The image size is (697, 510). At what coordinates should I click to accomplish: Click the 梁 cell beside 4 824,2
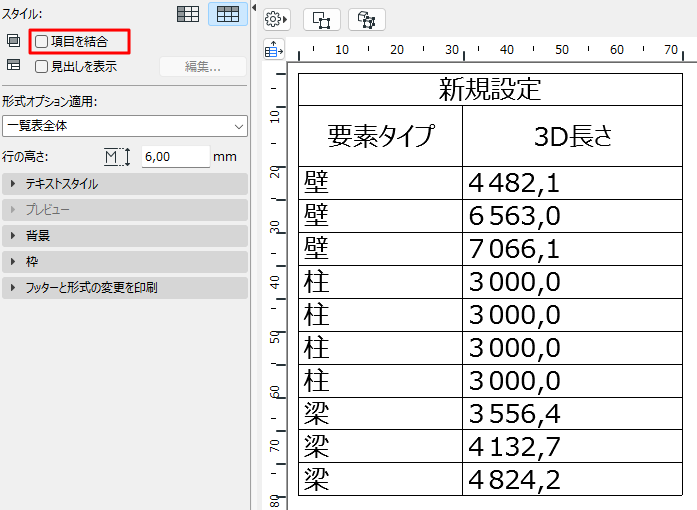pos(381,479)
